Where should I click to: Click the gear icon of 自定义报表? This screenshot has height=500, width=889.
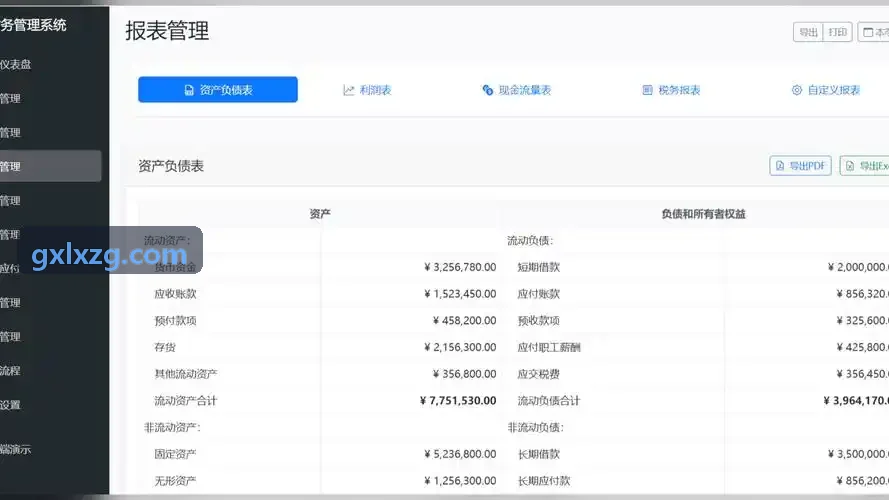click(x=797, y=90)
